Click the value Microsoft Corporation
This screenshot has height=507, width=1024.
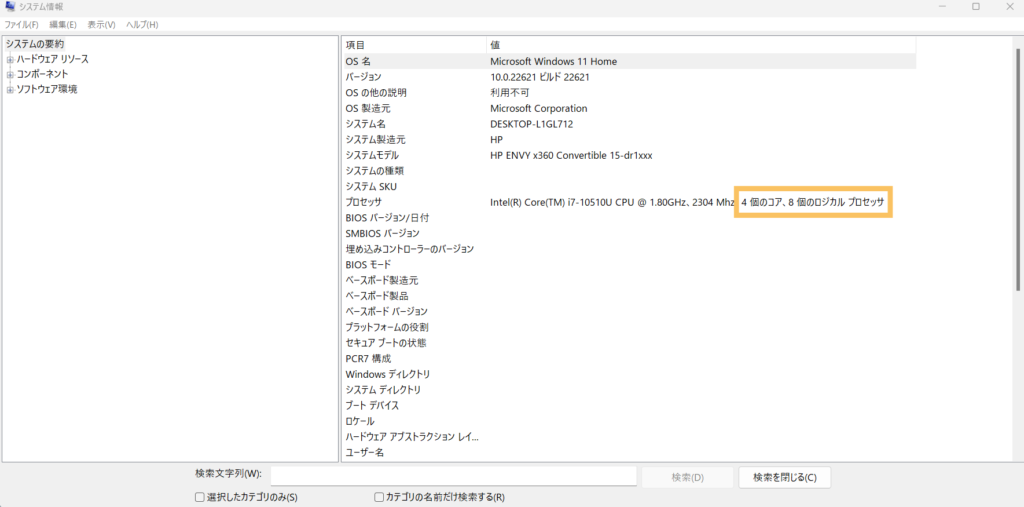(x=539, y=108)
